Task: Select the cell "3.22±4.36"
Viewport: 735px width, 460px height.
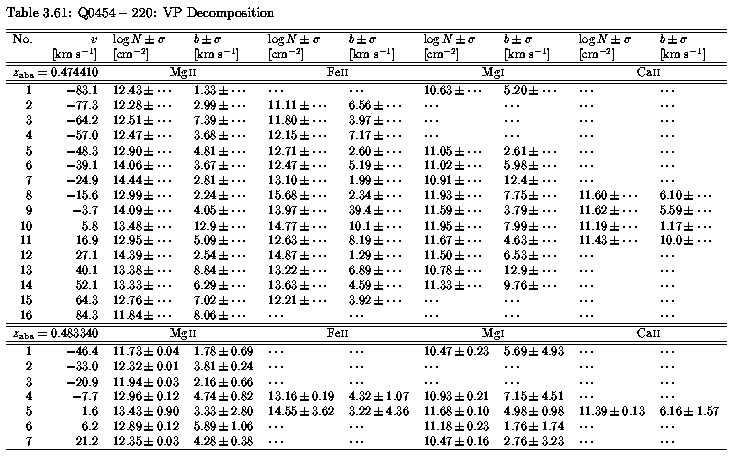Action: (x=379, y=412)
